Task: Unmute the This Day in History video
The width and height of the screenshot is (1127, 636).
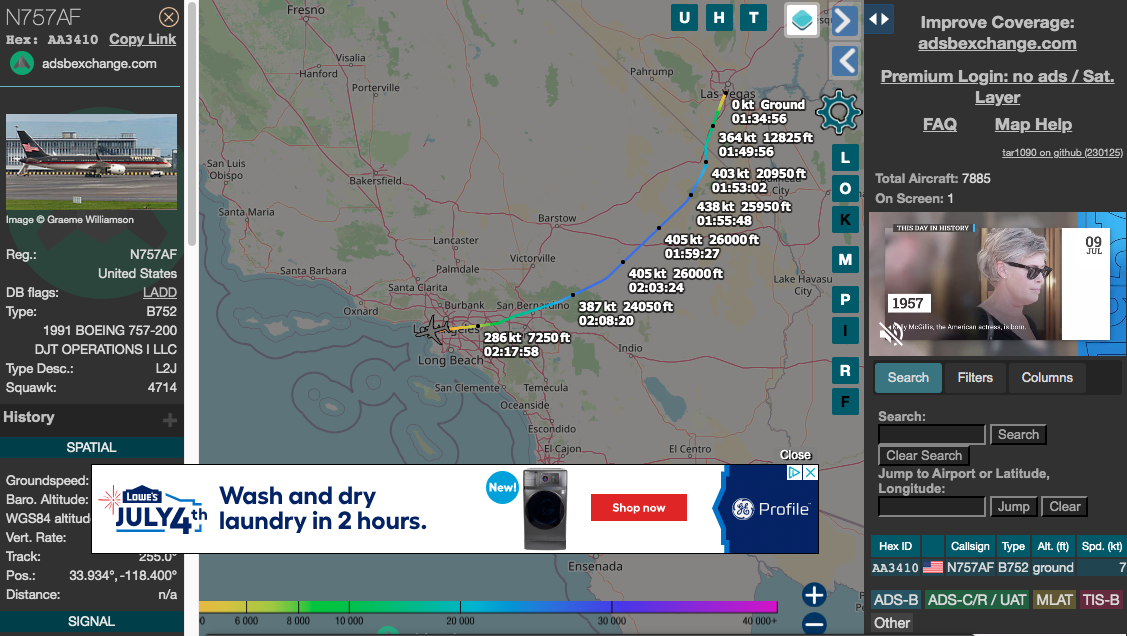Action: click(x=891, y=333)
